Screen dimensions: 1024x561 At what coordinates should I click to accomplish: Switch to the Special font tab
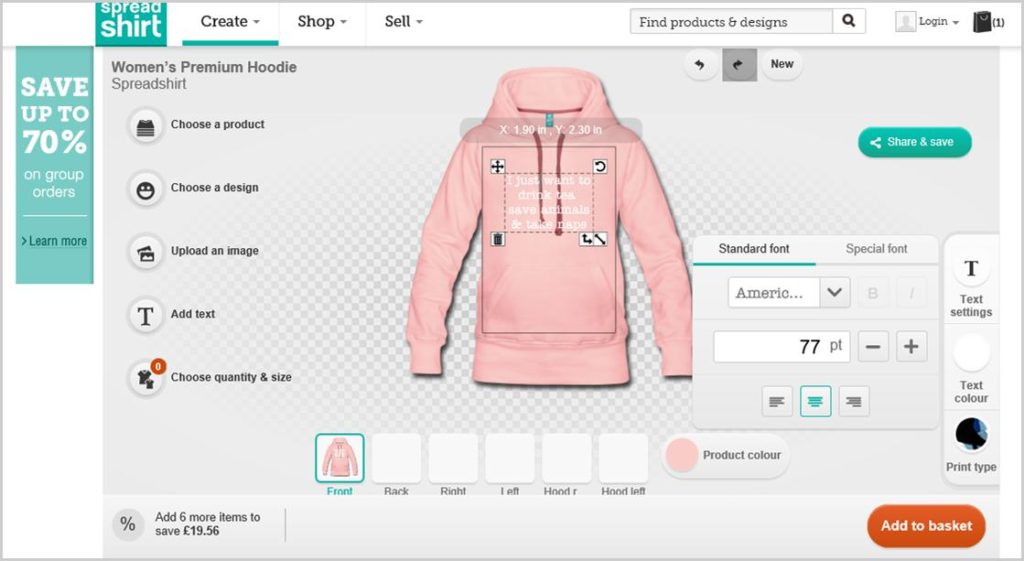[x=876, y=249]
